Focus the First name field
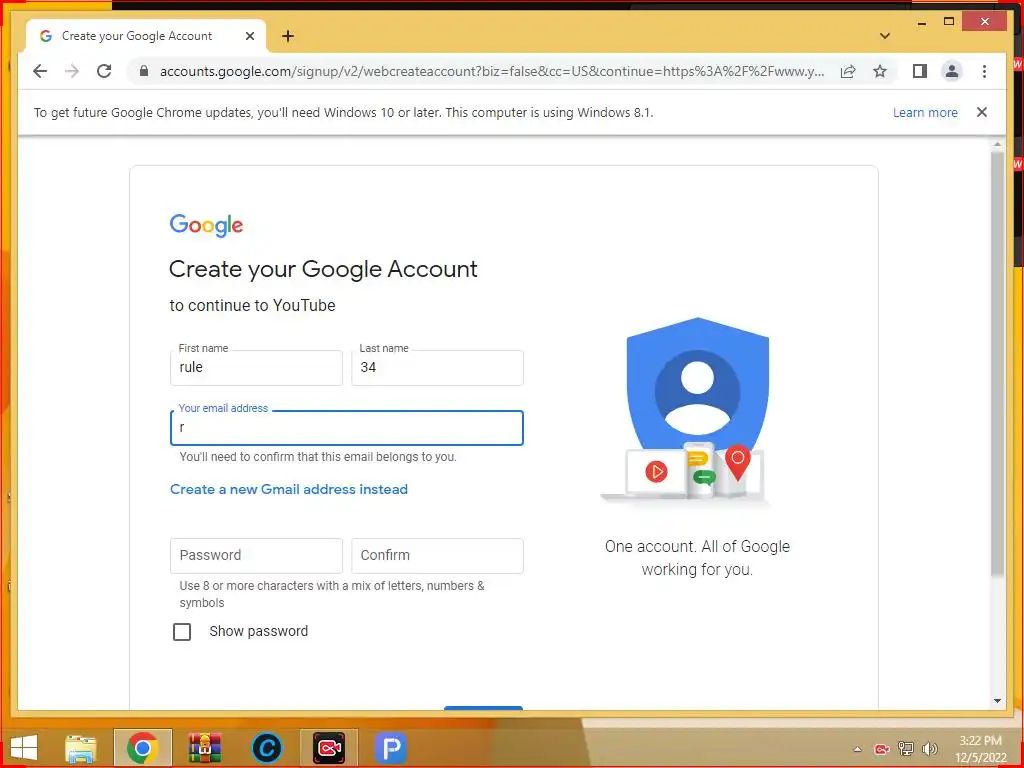The width and height of the screenshot is (1024, 768). point(256,367)
